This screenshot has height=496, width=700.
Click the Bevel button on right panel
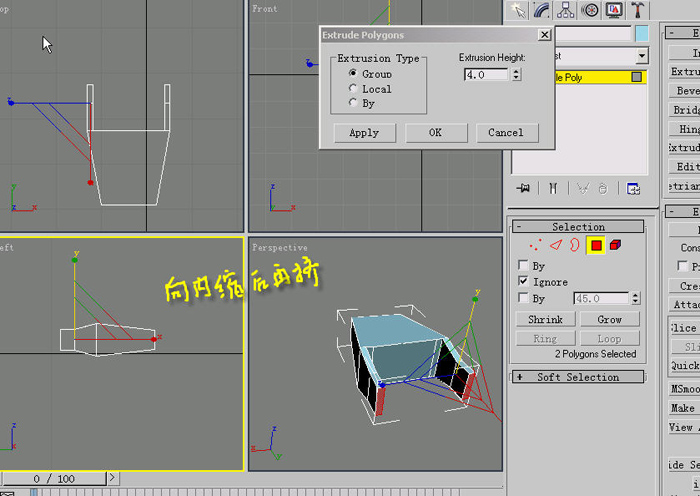pos(684,91)
